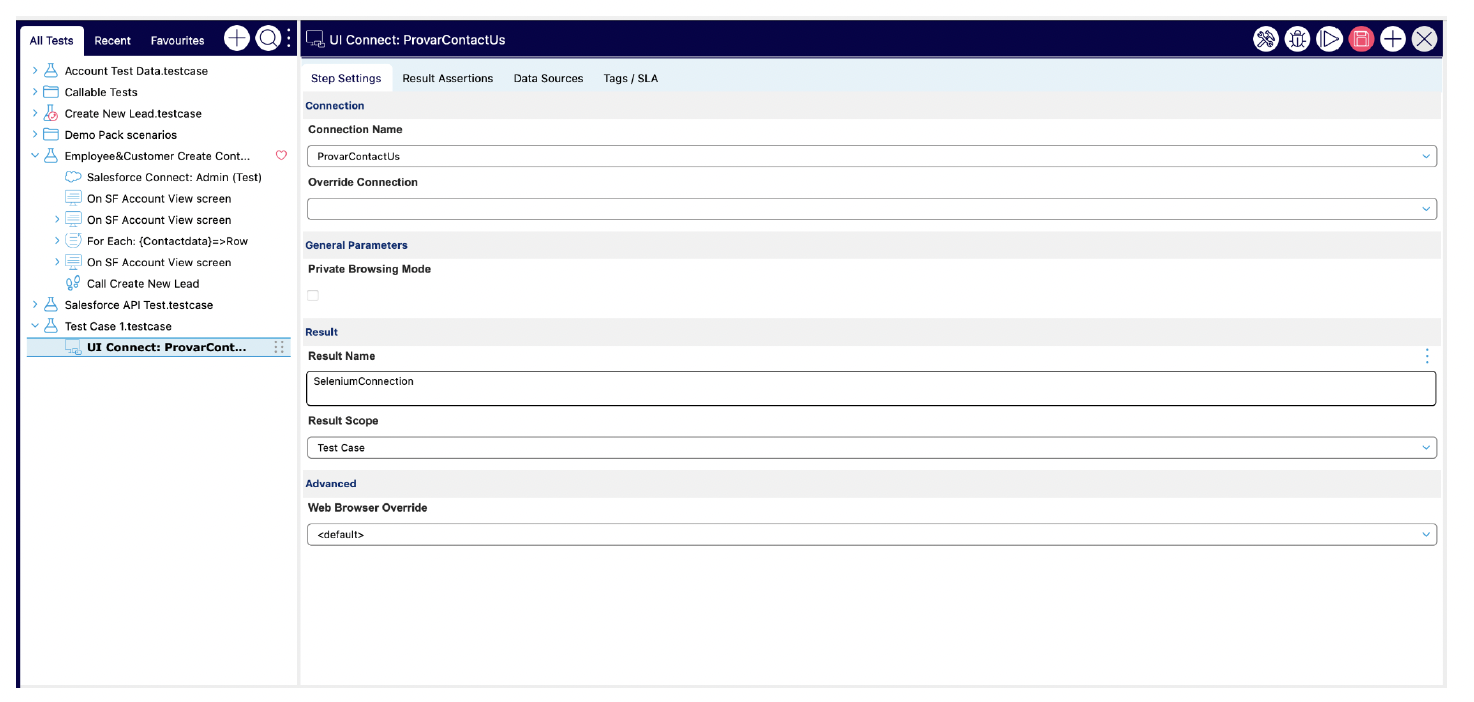Screen dimensions: 1474x702
Task: Click the flask icon of Salesforce API Test.testcase
Action: coord(51,305)
